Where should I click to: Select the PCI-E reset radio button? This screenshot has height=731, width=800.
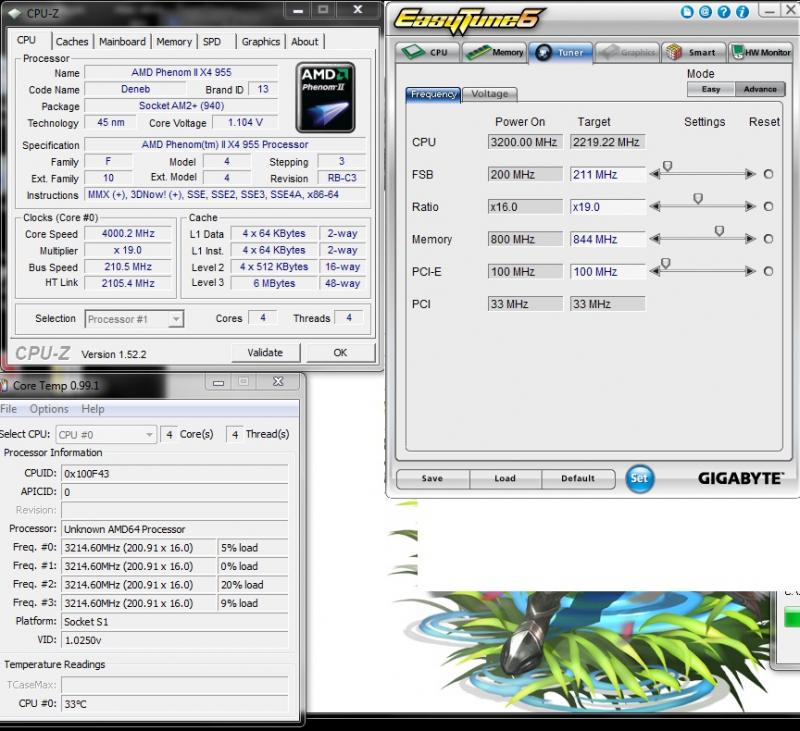tap(768, 271)
